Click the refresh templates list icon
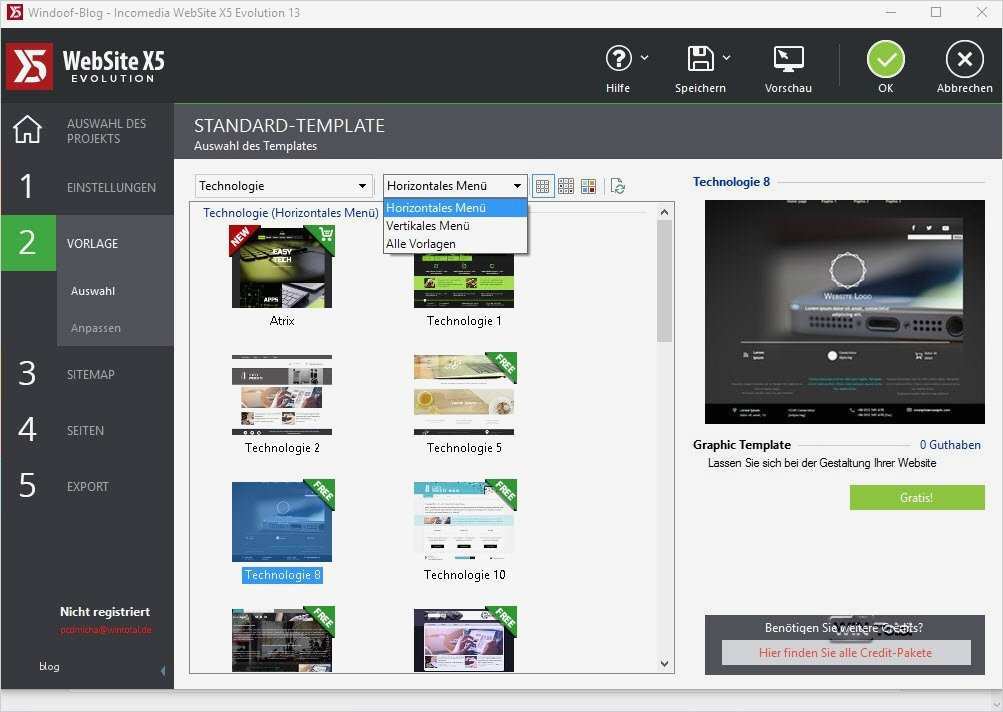 [618, 186]
